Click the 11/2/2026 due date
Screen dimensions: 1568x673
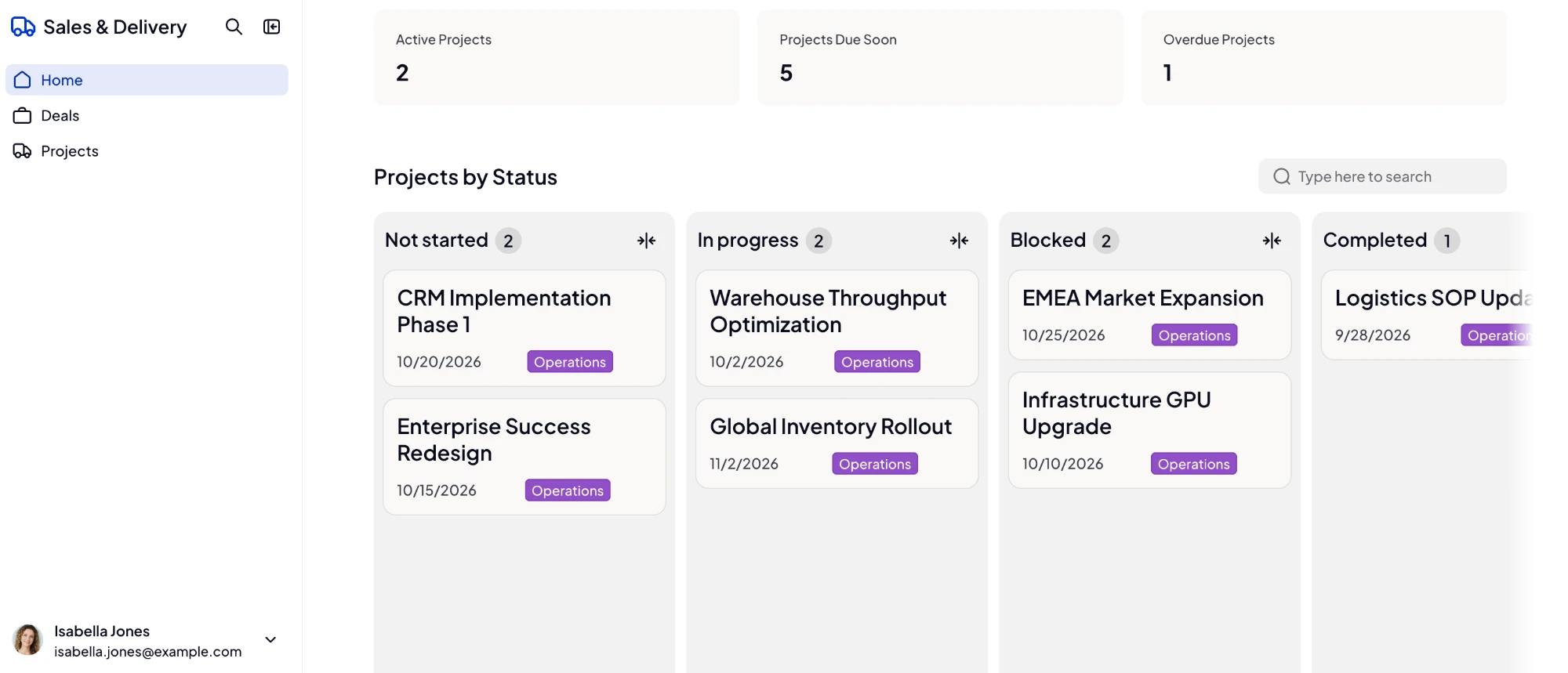(744, 464)
